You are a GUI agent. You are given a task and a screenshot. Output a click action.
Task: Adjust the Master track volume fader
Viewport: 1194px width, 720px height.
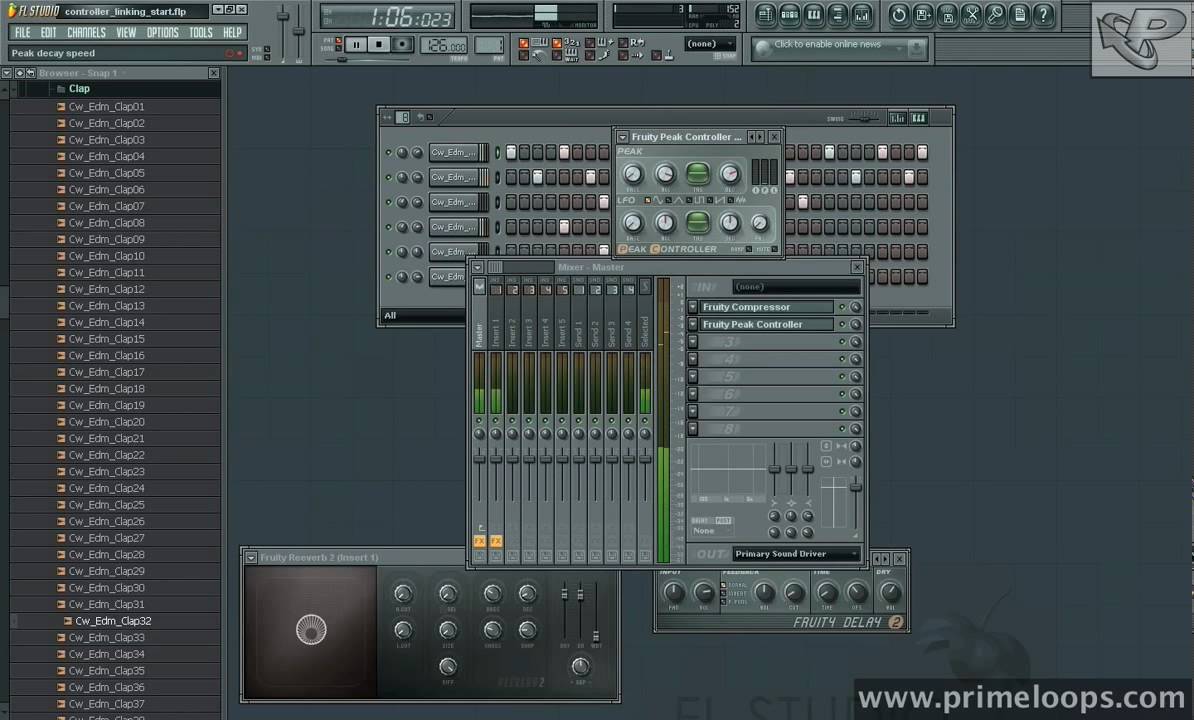(x=479, y=458)
